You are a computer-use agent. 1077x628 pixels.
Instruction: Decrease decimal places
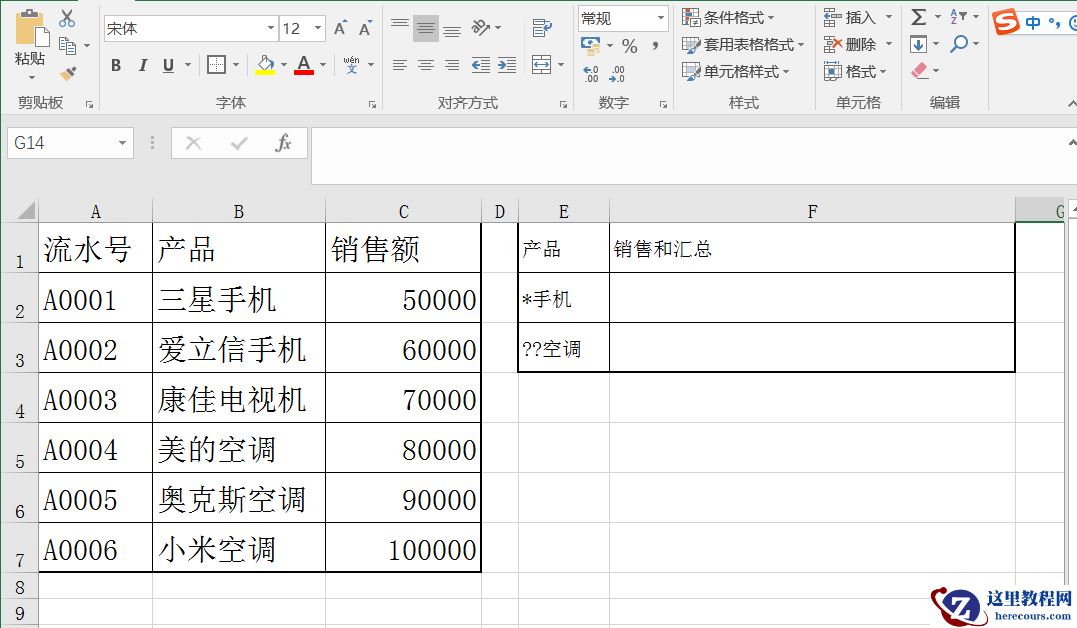point(617,73)
